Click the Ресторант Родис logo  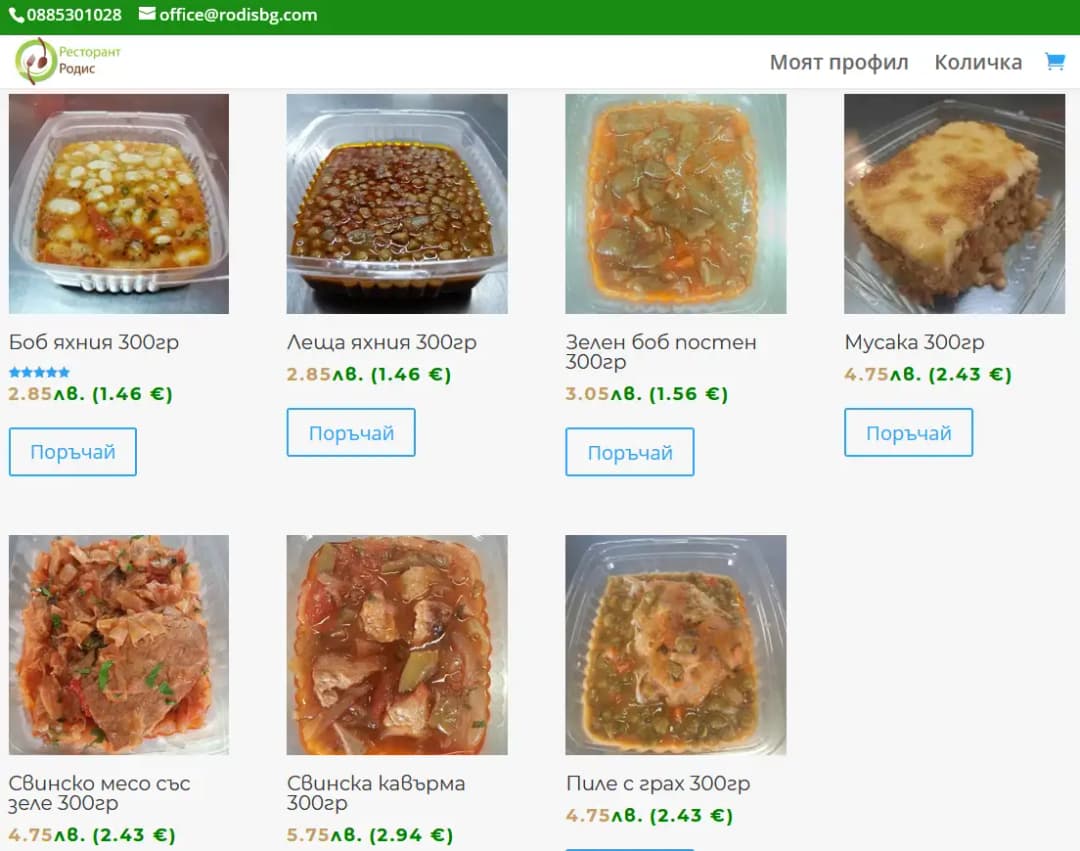pyautogui.click(x=65, y=60)
